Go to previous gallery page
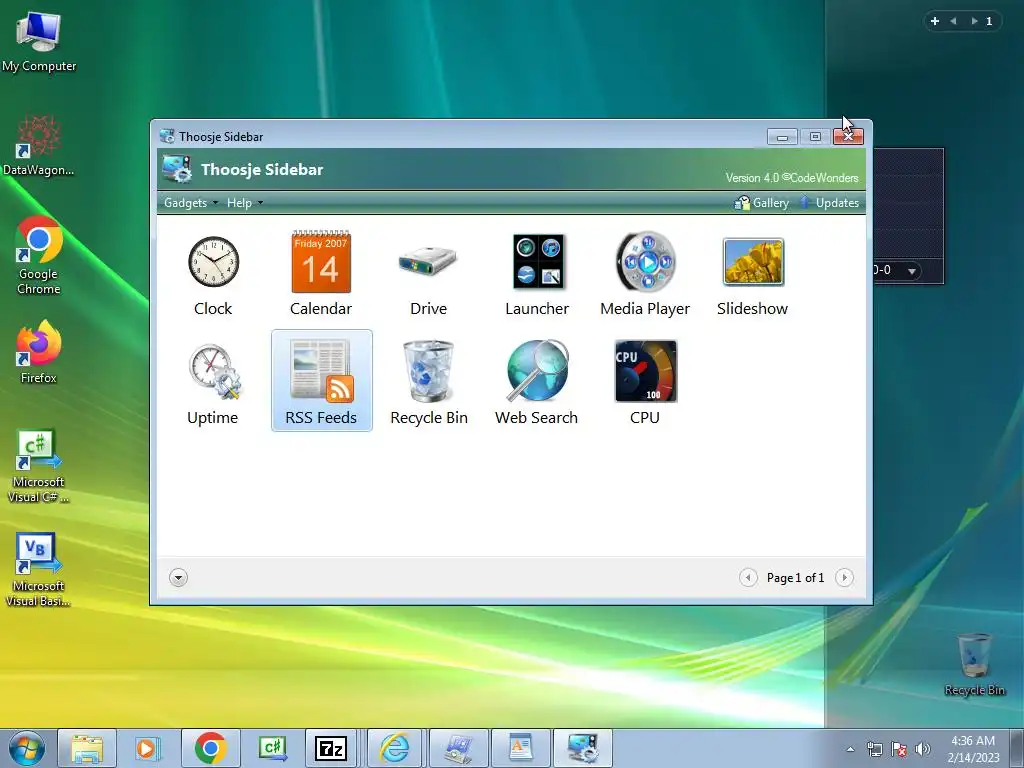The image size is (1024, 768). (x=748, y=577)
